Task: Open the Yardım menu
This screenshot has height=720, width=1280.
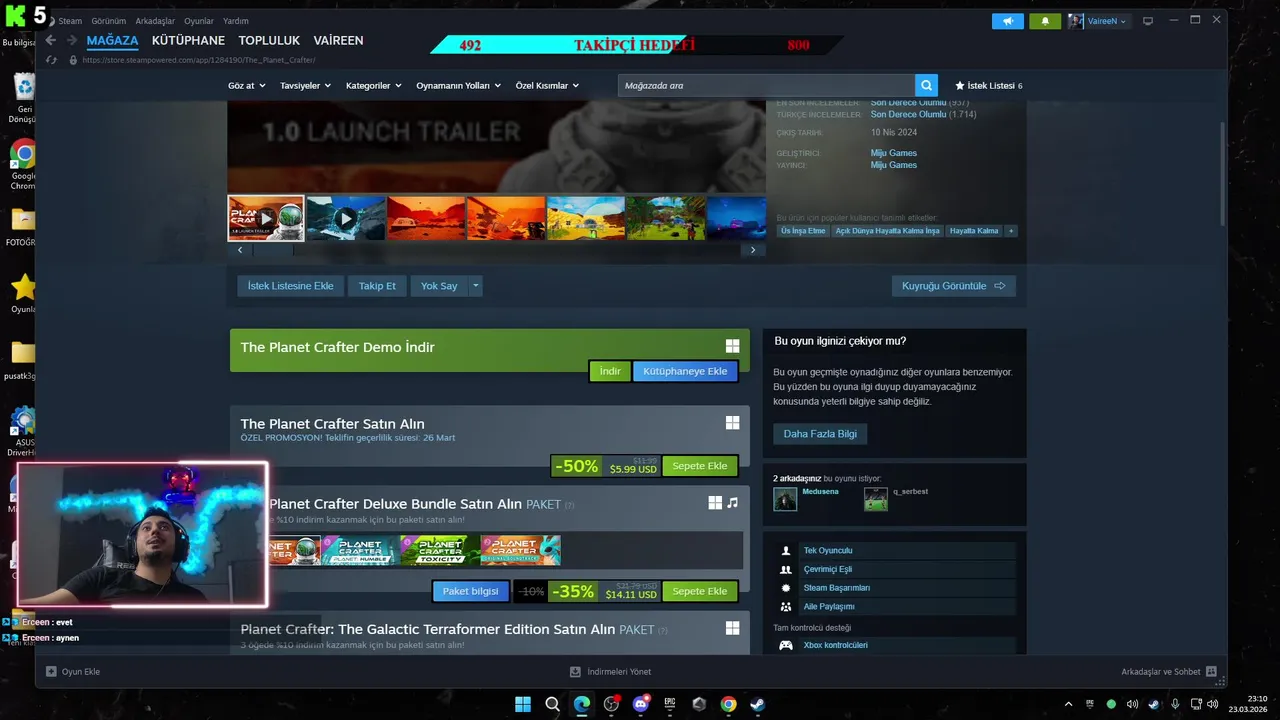Action: tap(235, 21)
